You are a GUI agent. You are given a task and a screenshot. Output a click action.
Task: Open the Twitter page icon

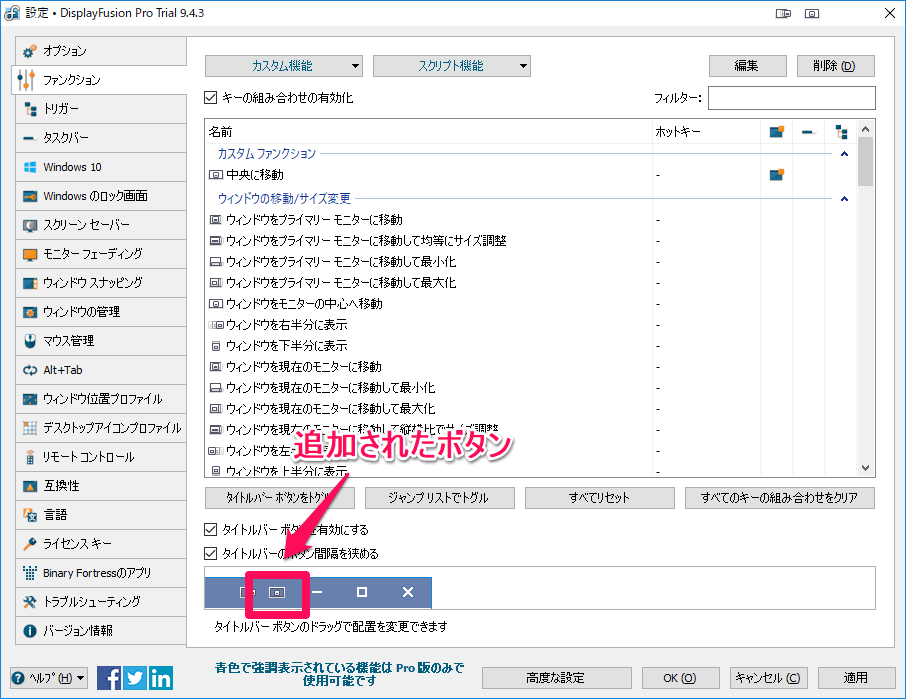click(x=135, y=678)
